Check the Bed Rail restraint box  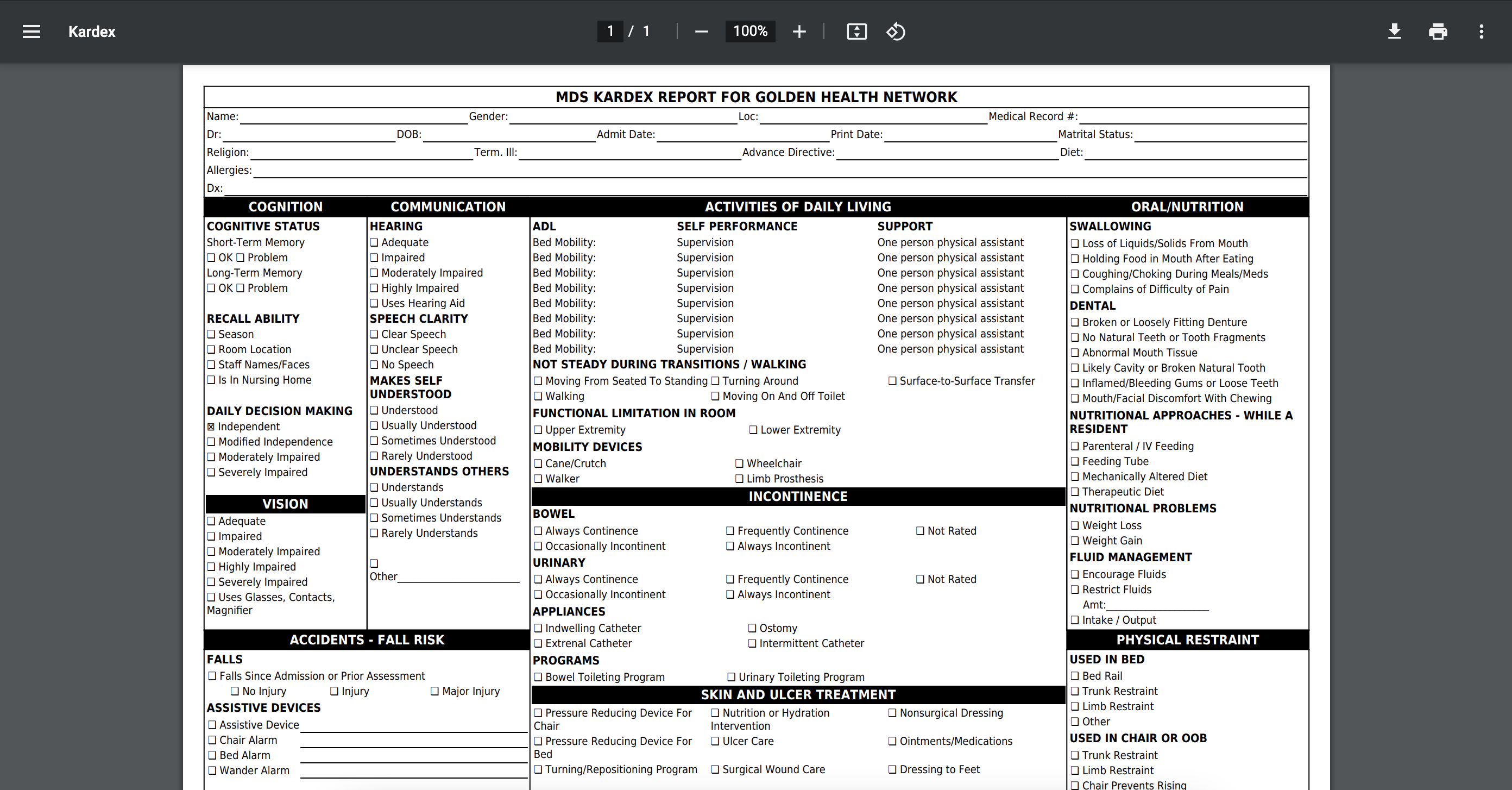1075,676
